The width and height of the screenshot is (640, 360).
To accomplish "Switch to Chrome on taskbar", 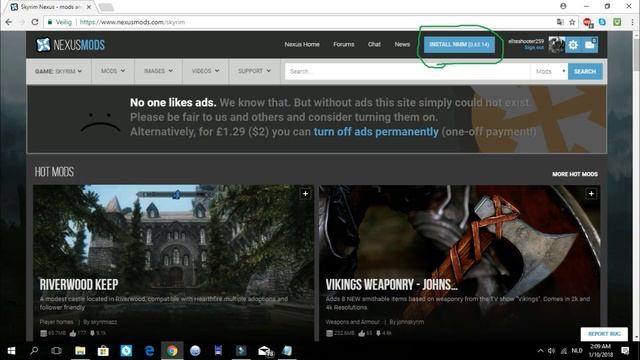I will click(172, 351).
